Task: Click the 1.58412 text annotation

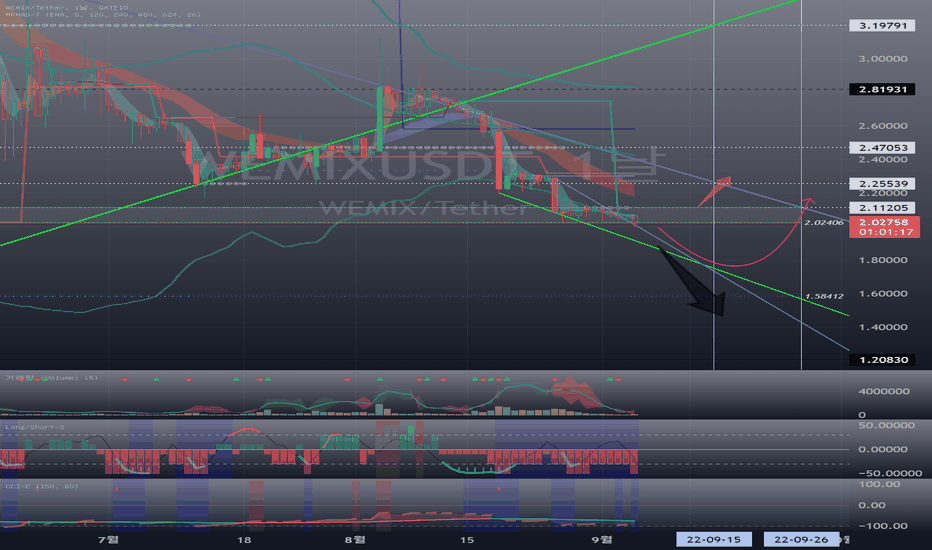Action: coord(824,296)
